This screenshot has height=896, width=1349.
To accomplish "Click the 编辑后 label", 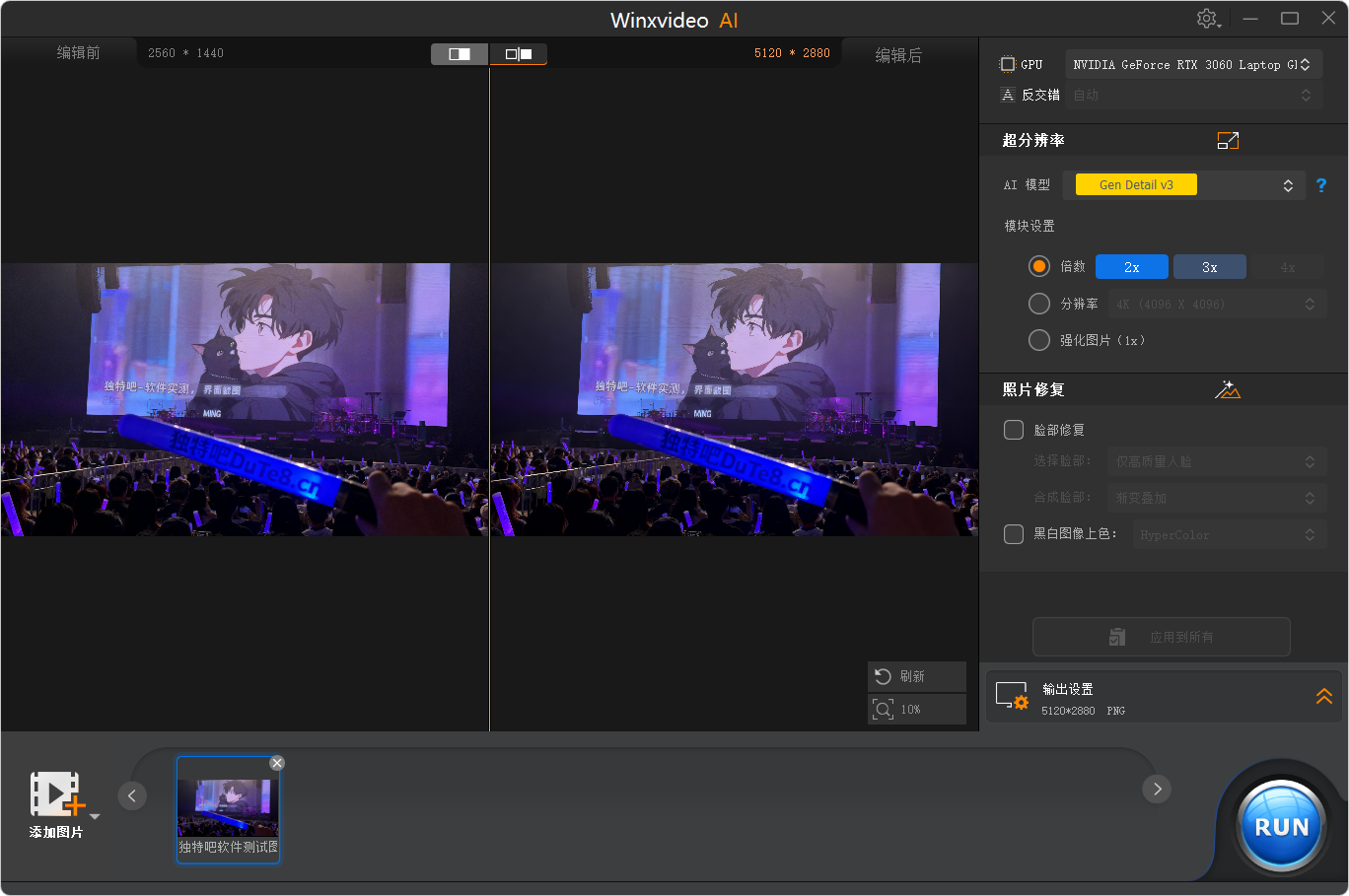I will pyautogui.click(x=898, y=55).
